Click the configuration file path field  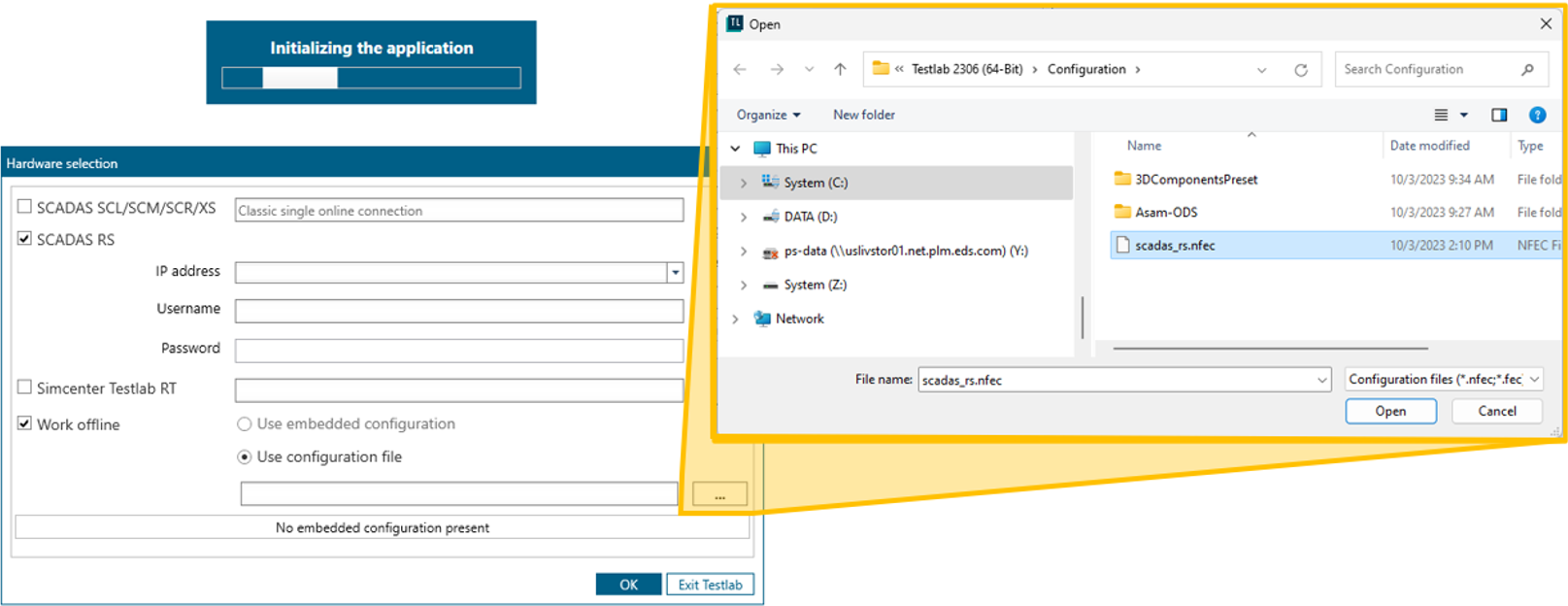[x=458, y=493]
